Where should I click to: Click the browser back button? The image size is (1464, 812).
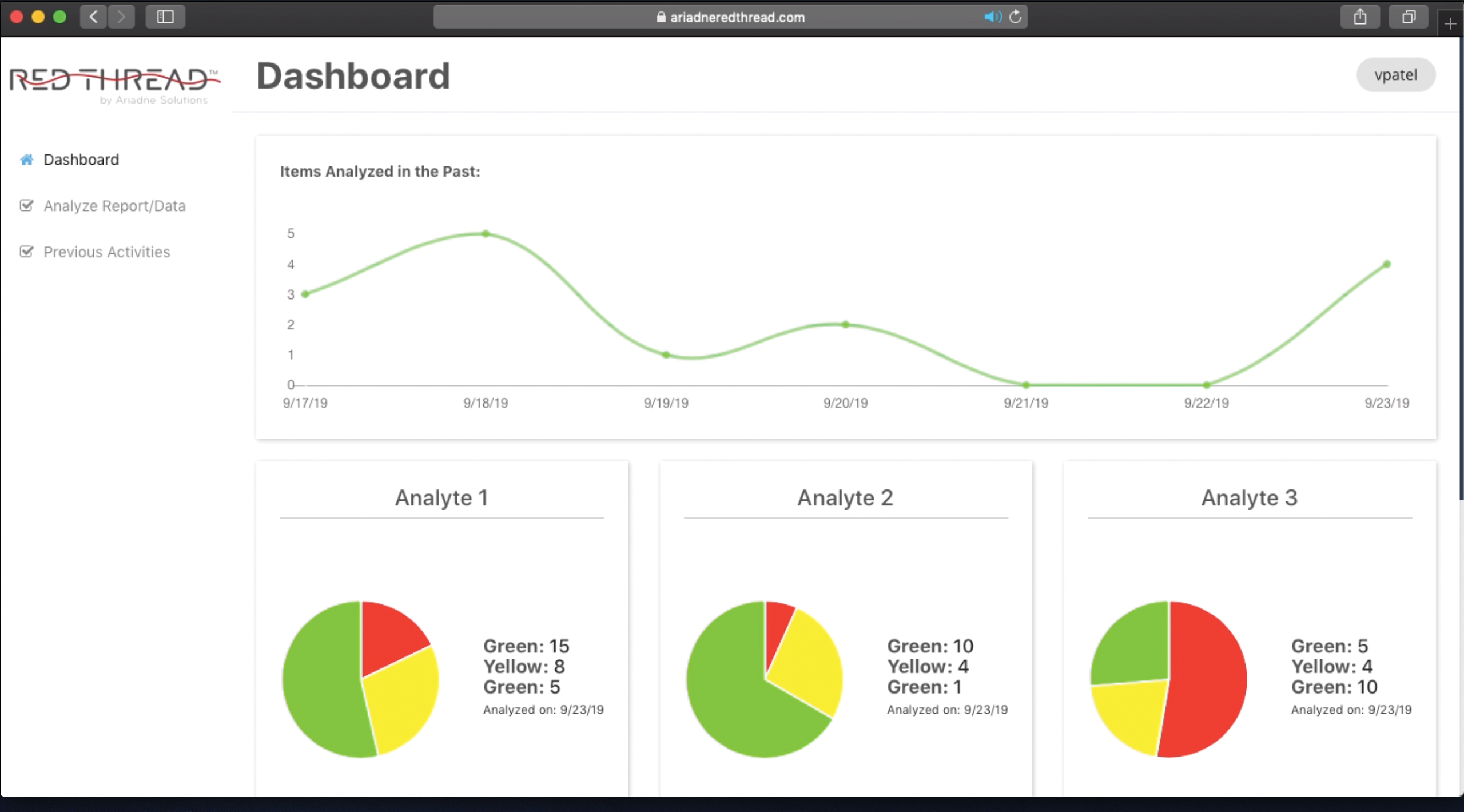tap(93, 17)
